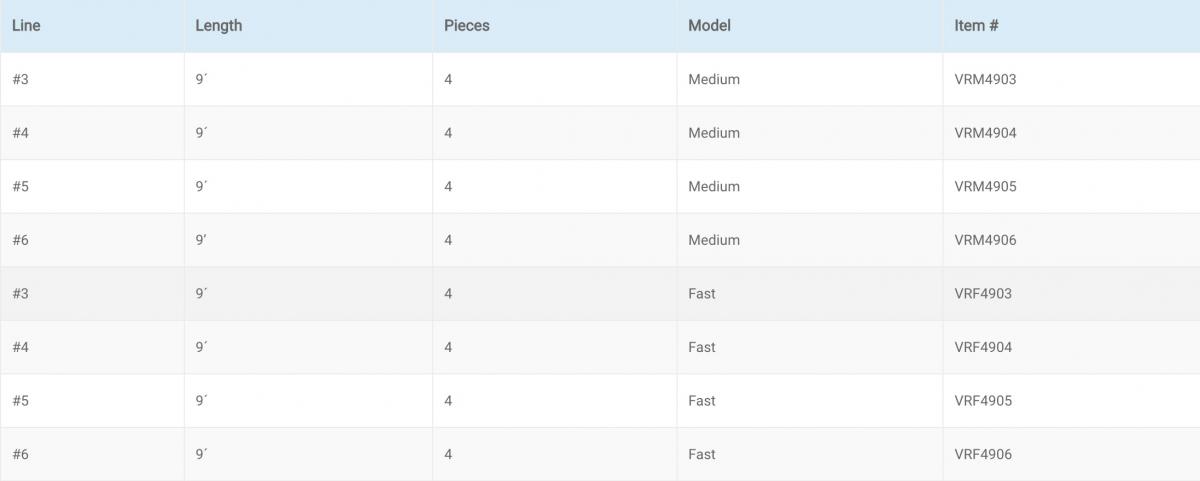This screenshot has width=1200, height=481.
Task: Select item number VRF4905
Action: pos(983,401)
